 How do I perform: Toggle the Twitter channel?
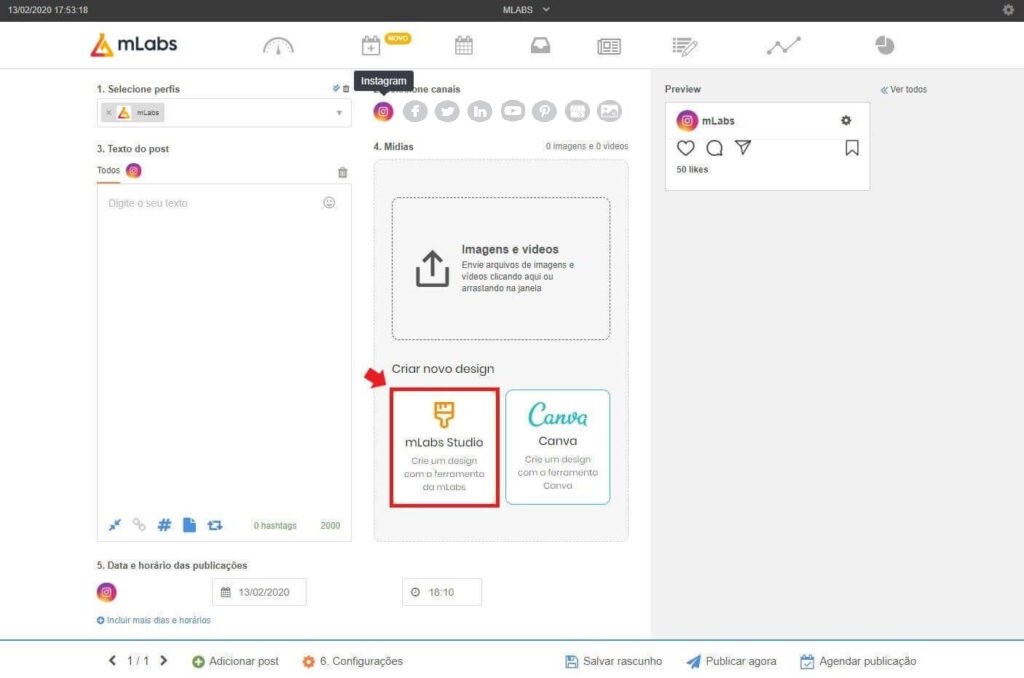(x=447, y=112)
